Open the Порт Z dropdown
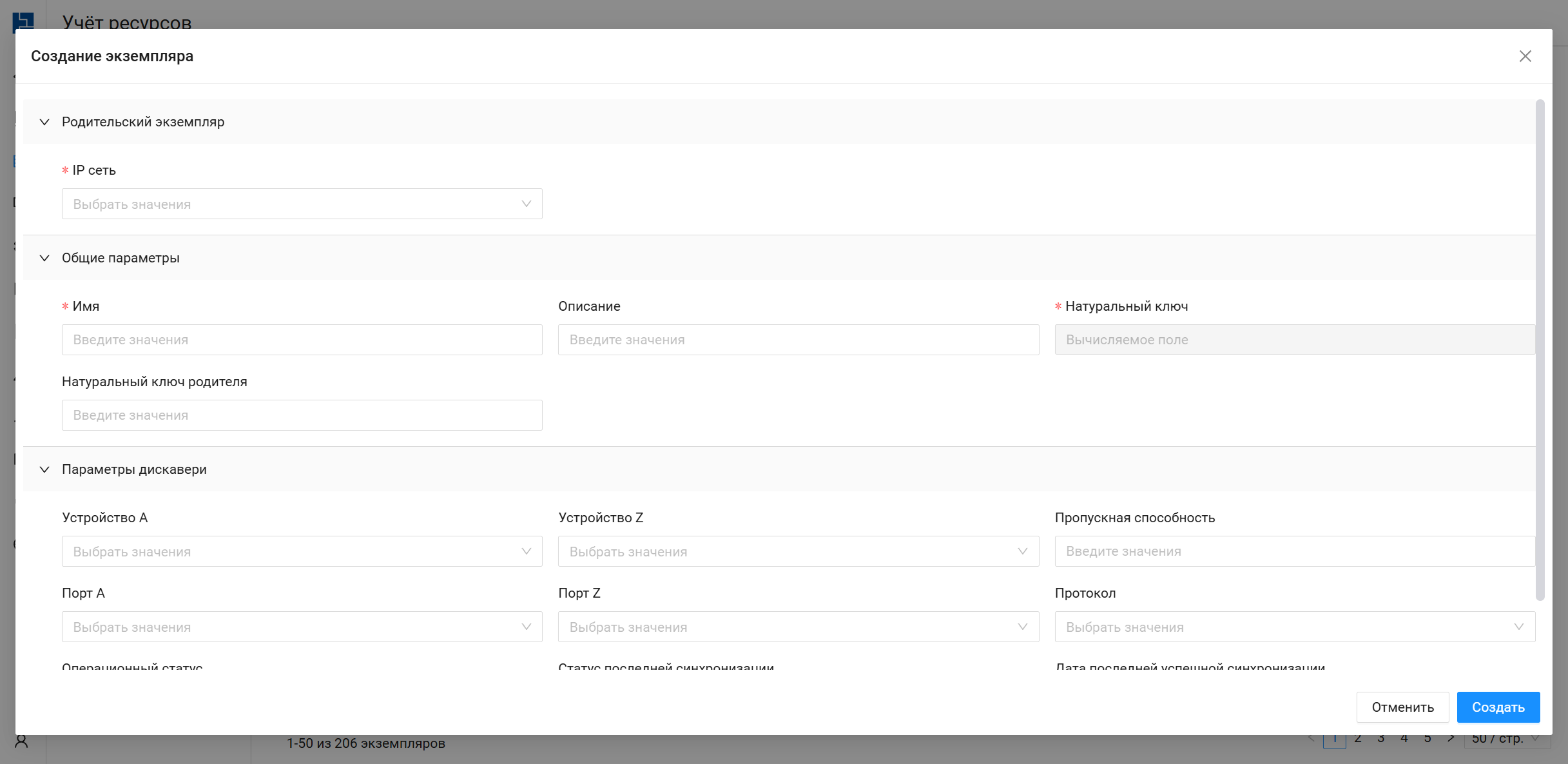1568x764 pixels. (x=798, y=627)
